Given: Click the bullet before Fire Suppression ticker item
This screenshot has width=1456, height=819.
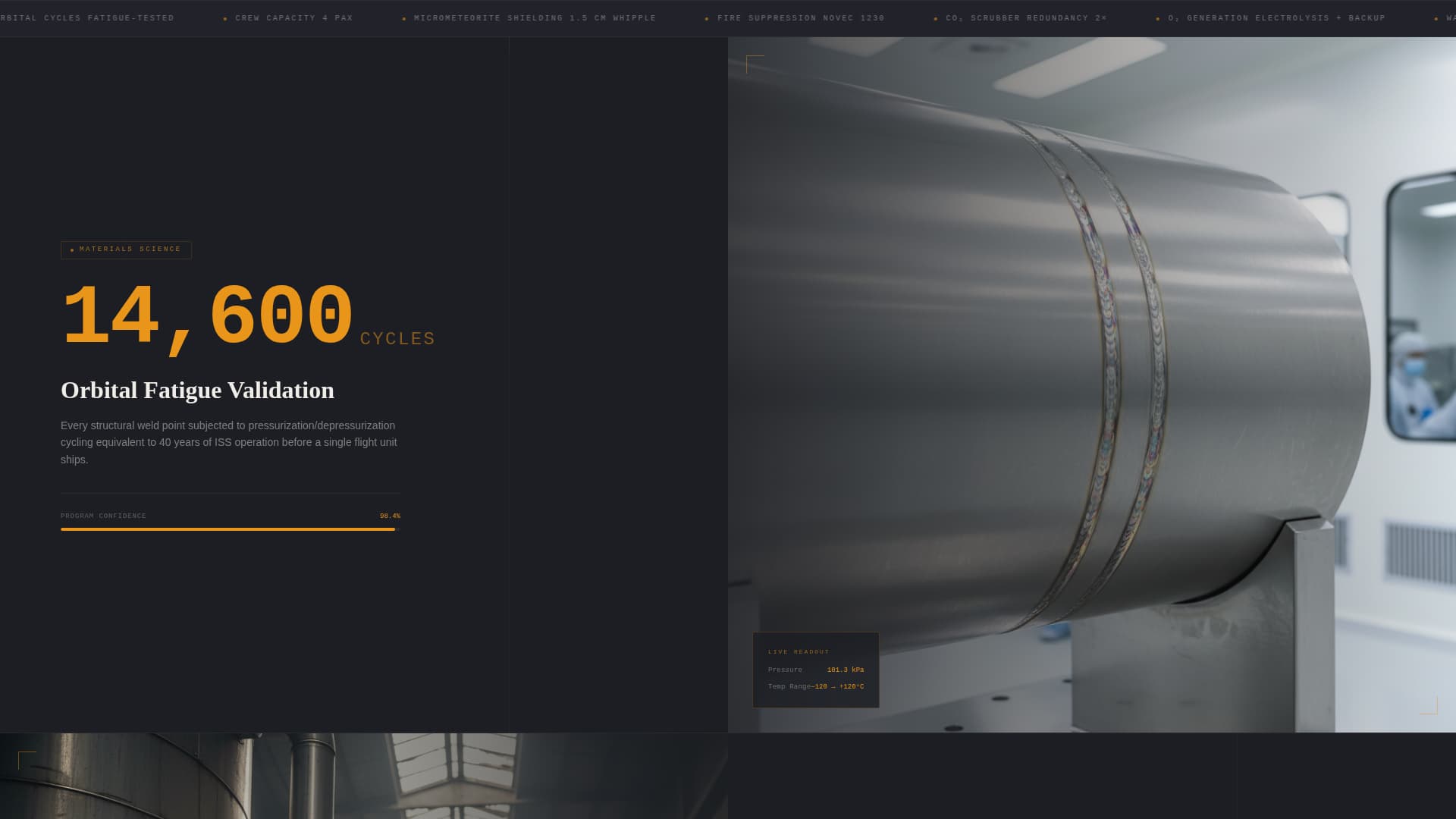Looking at the screenshot, I should point(707,19).
